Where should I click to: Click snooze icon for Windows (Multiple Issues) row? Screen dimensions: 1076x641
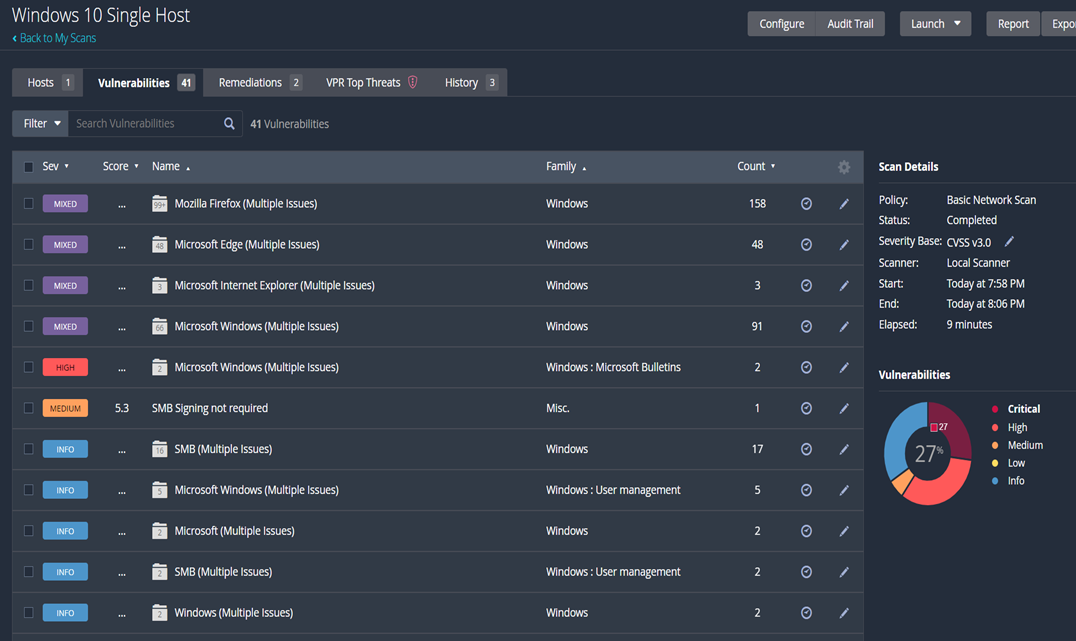pyautogui.click(x=806, y=613)
